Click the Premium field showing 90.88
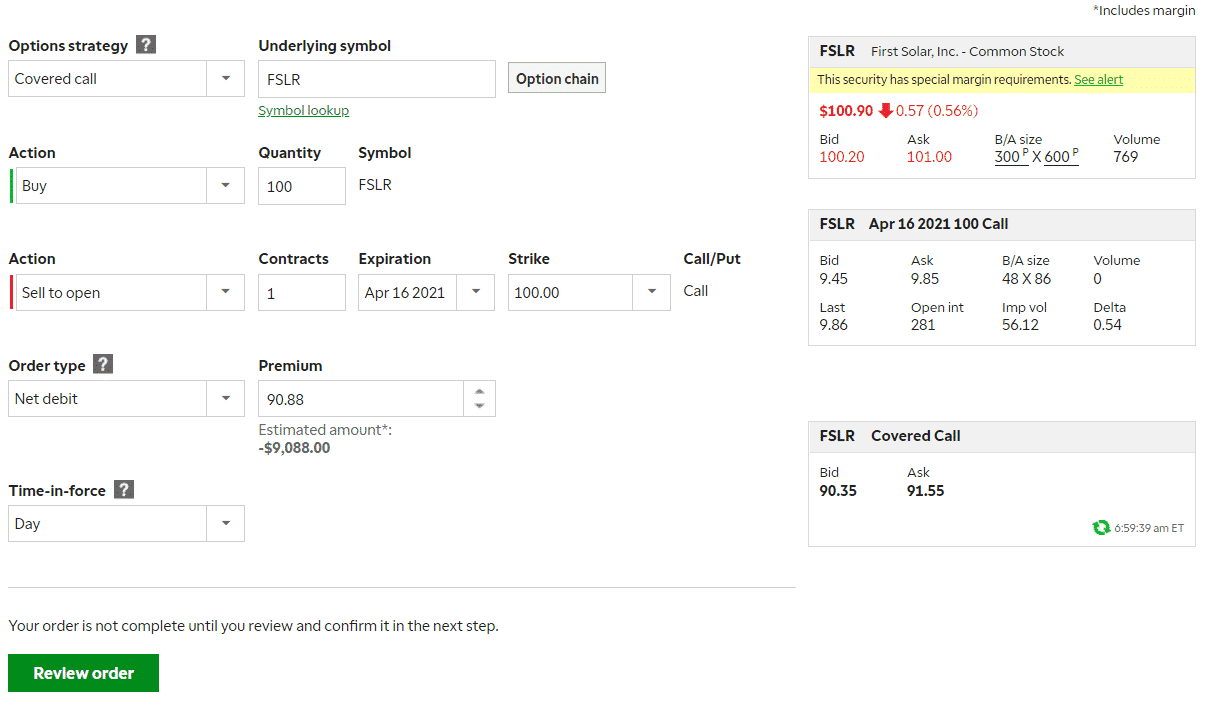This screenshot has width=1206, height=707. [361, 399]
